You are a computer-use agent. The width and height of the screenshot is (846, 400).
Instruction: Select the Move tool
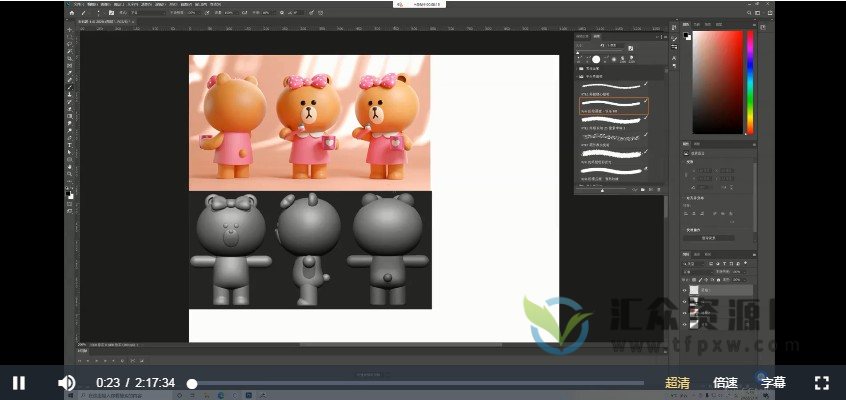click(x=70, y=30)
